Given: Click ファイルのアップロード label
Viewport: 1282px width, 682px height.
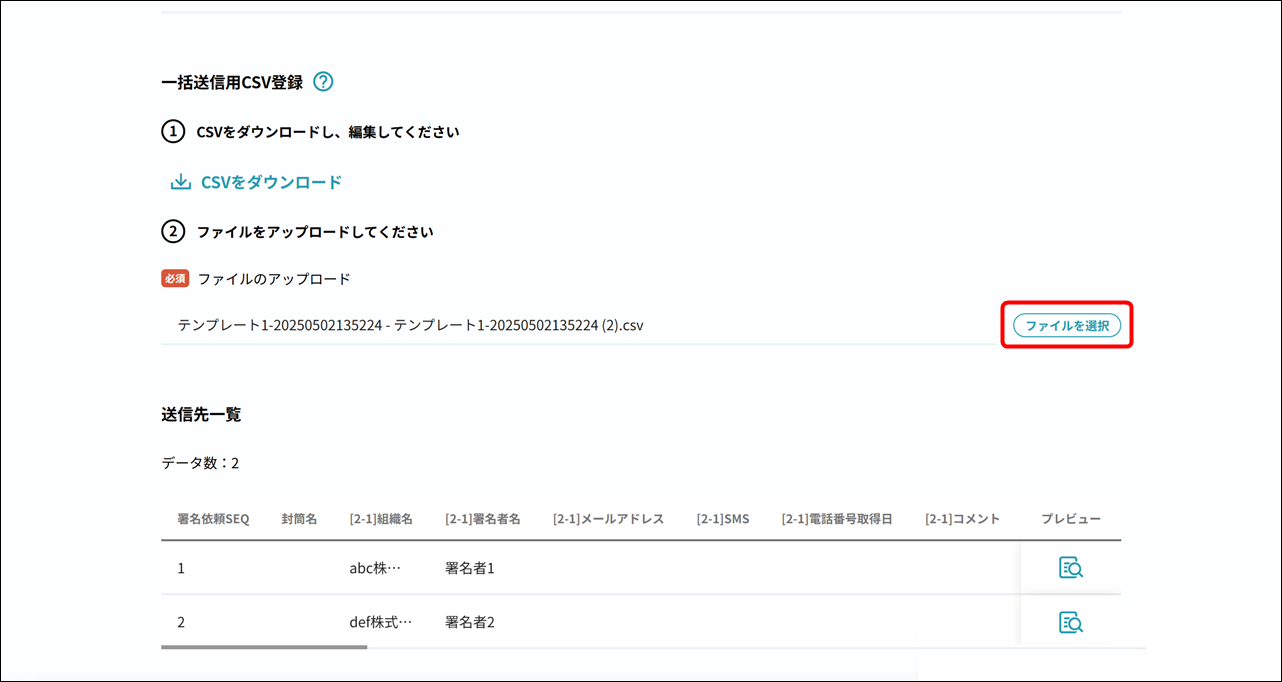Looking at the screenshot, I should point(274,279).
